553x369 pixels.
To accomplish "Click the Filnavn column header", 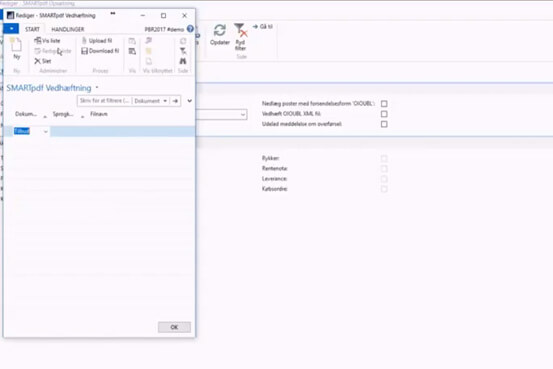I will coord(99,114).
